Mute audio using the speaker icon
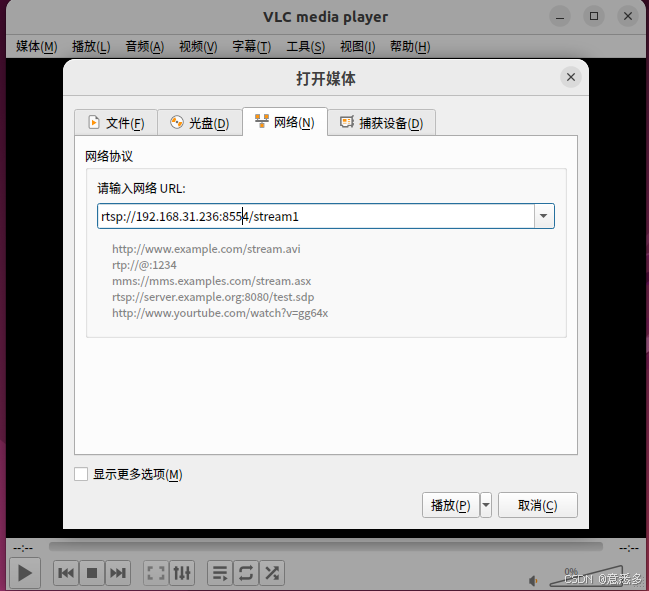The height and width of the screenshot is (591, 649). (533, 581)
